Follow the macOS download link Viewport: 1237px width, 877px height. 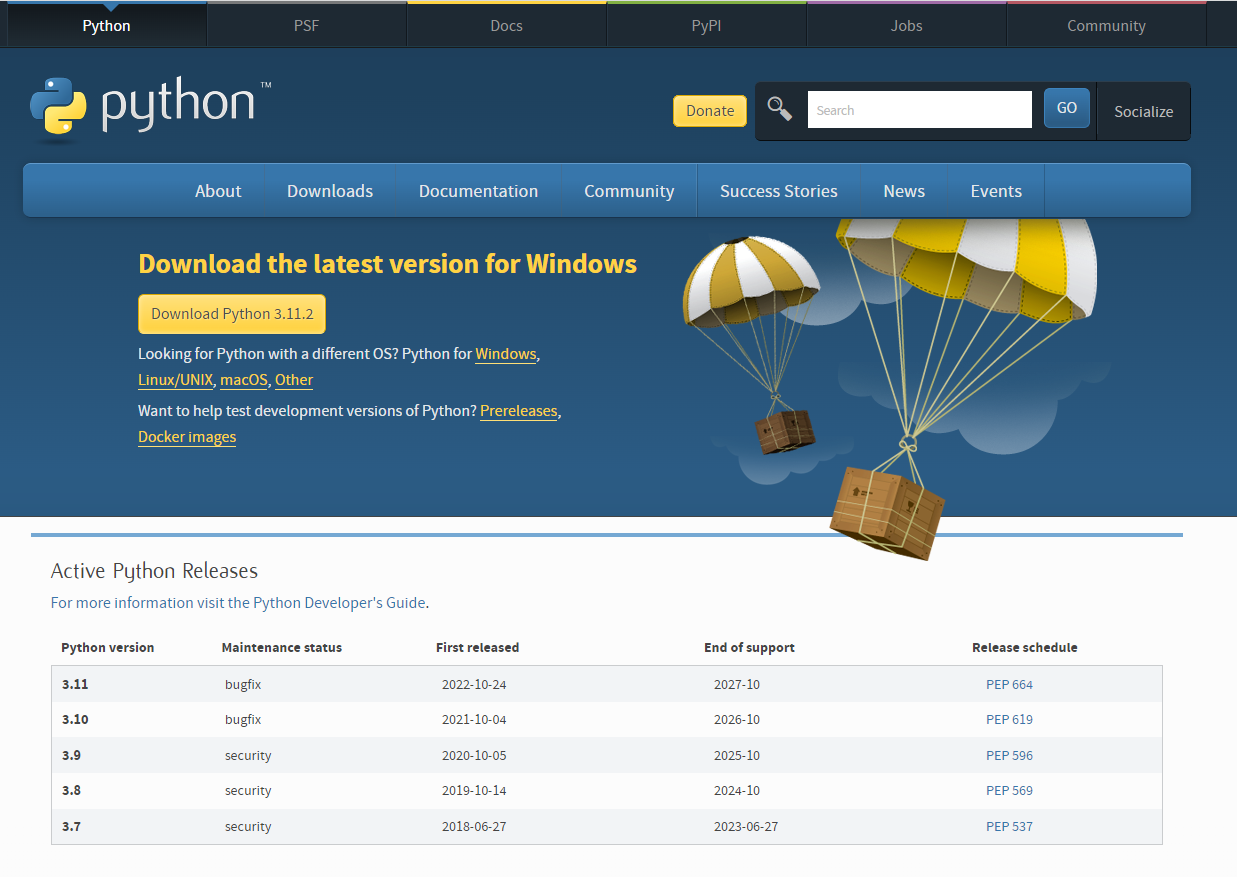(244, 380)
